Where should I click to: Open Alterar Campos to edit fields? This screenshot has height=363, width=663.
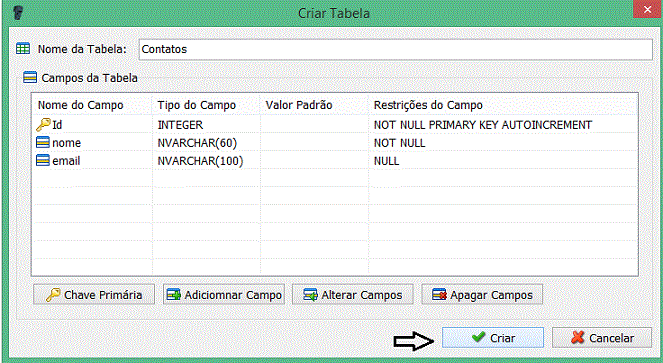tap(353, 294)
